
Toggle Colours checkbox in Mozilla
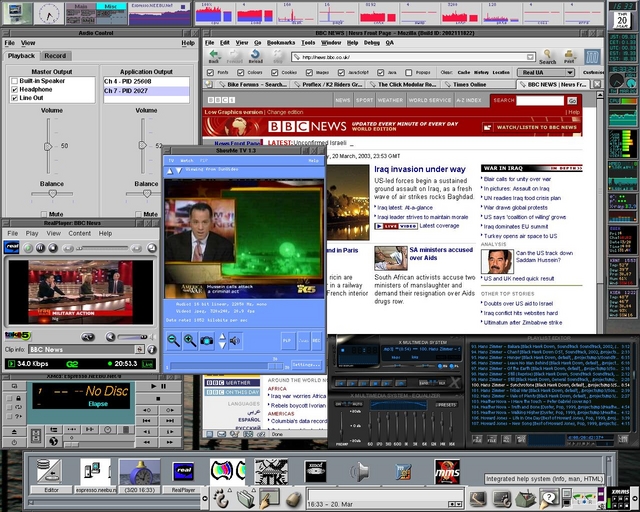coord(240,72)
